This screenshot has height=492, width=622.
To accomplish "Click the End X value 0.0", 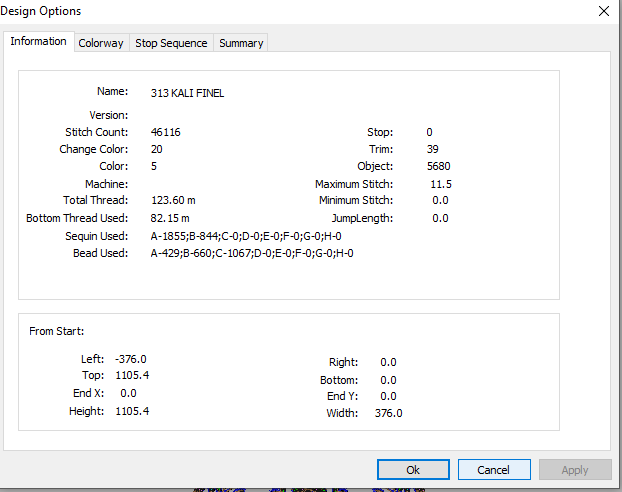I will coord(128,393).
